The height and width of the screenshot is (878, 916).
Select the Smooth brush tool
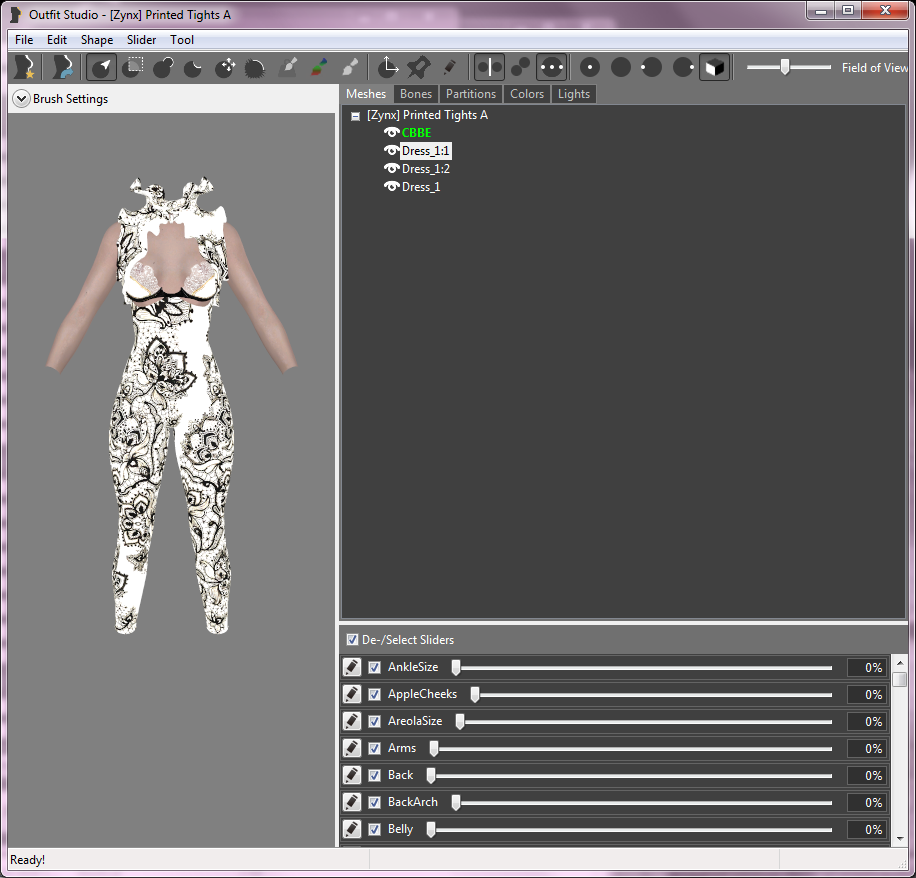coord(255,67)
